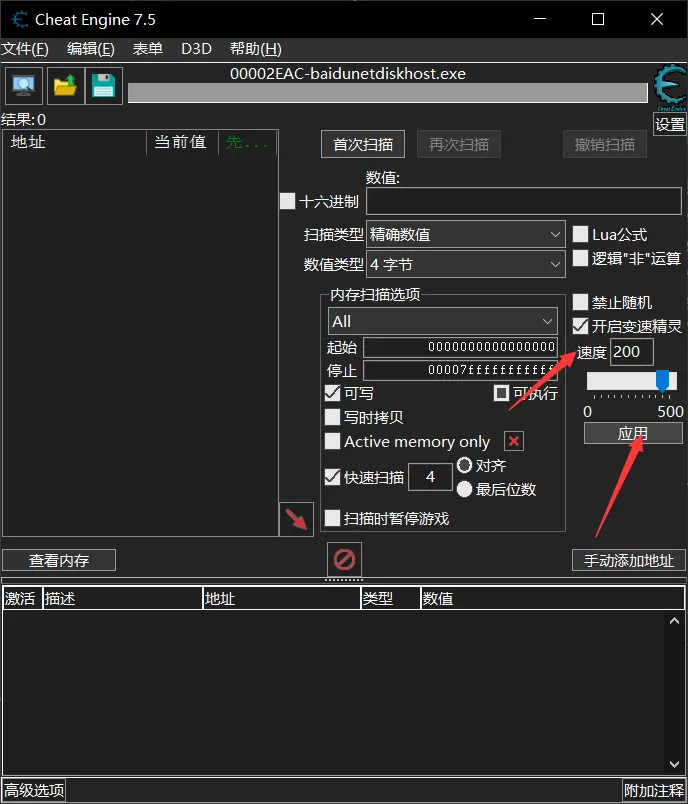Click the open folder icon

coord(65,86)
